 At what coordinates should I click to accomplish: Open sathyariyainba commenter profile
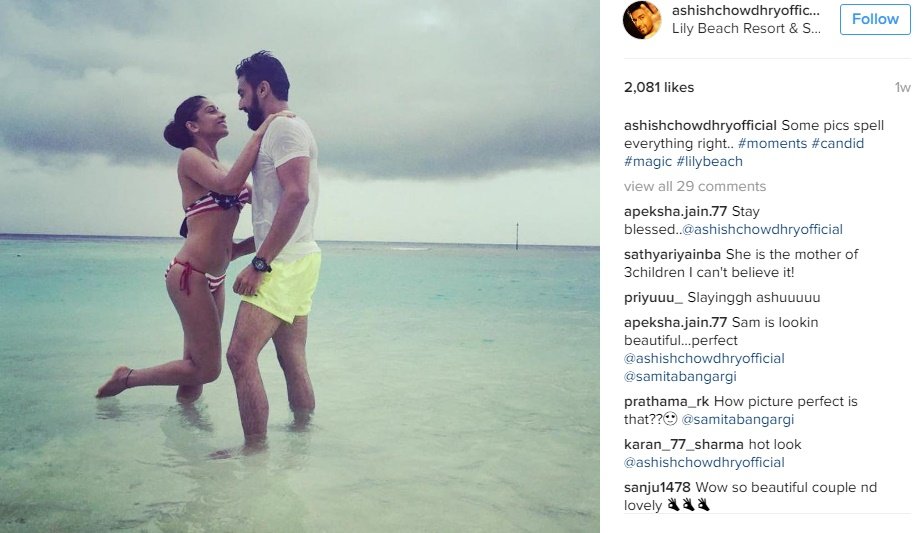point(672,254)
